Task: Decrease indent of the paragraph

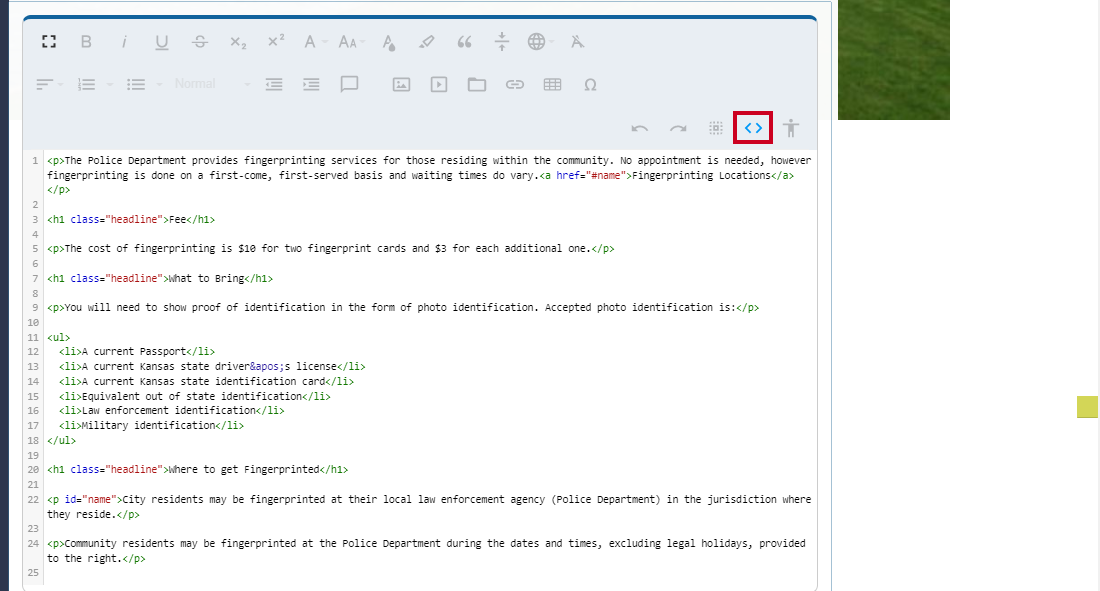Action: 274,84
